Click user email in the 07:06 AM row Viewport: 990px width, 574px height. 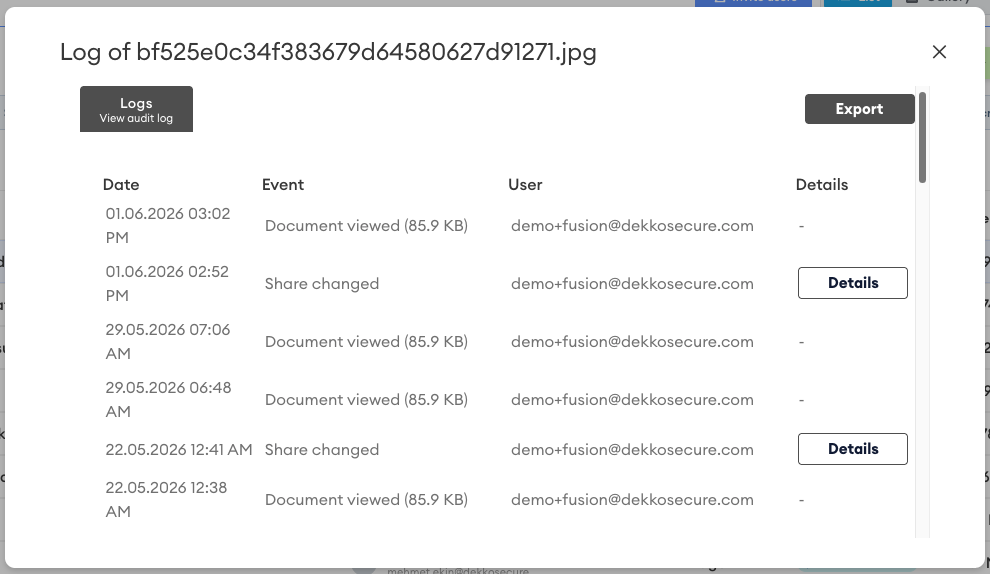pos(632,342)
